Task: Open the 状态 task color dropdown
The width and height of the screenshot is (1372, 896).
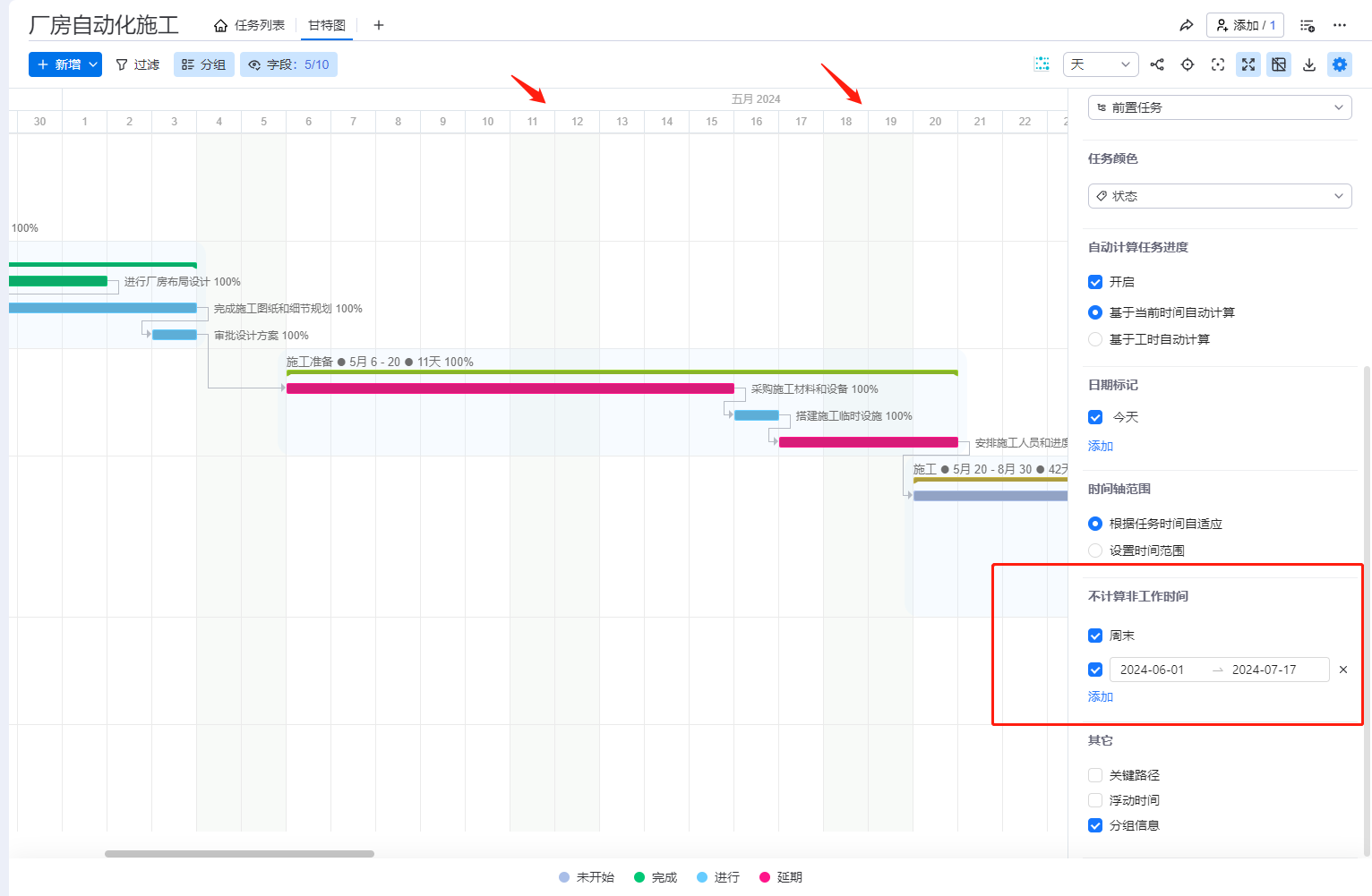Action: tap(1220, 196)
